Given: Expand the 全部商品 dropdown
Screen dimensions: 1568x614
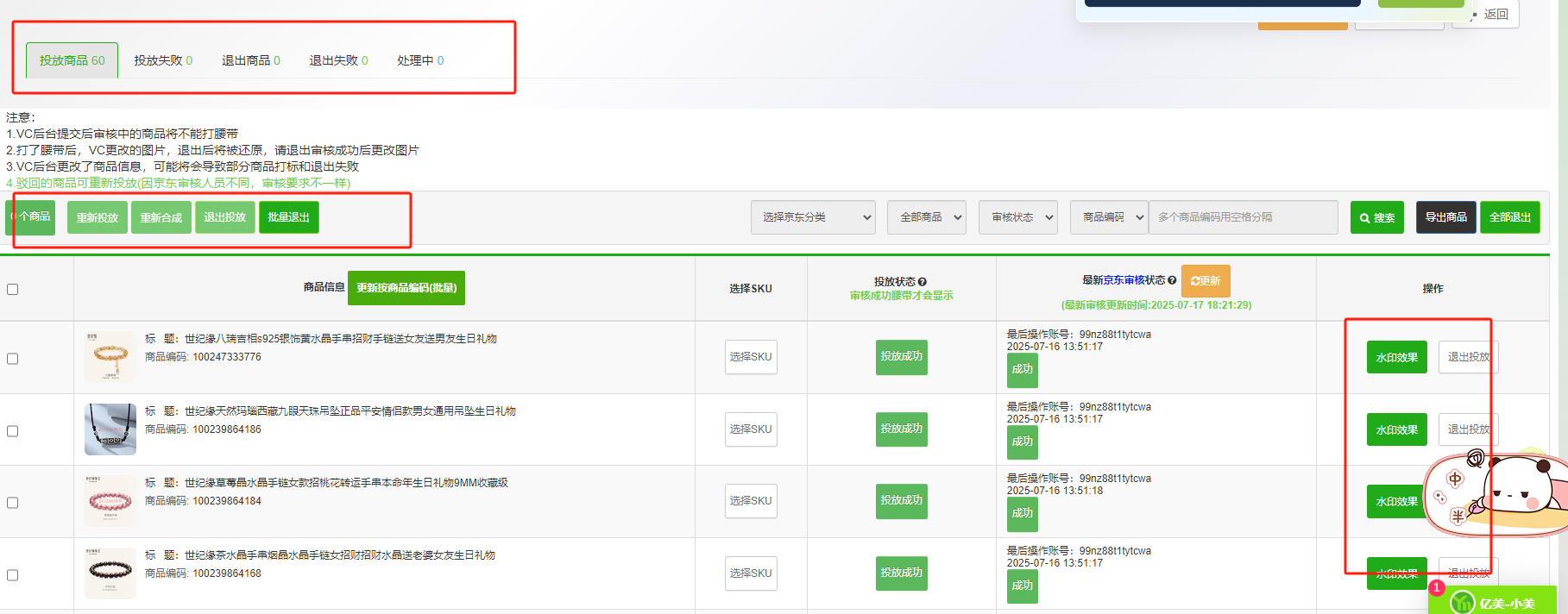Looking at the screenshot, I should point(926,217).
